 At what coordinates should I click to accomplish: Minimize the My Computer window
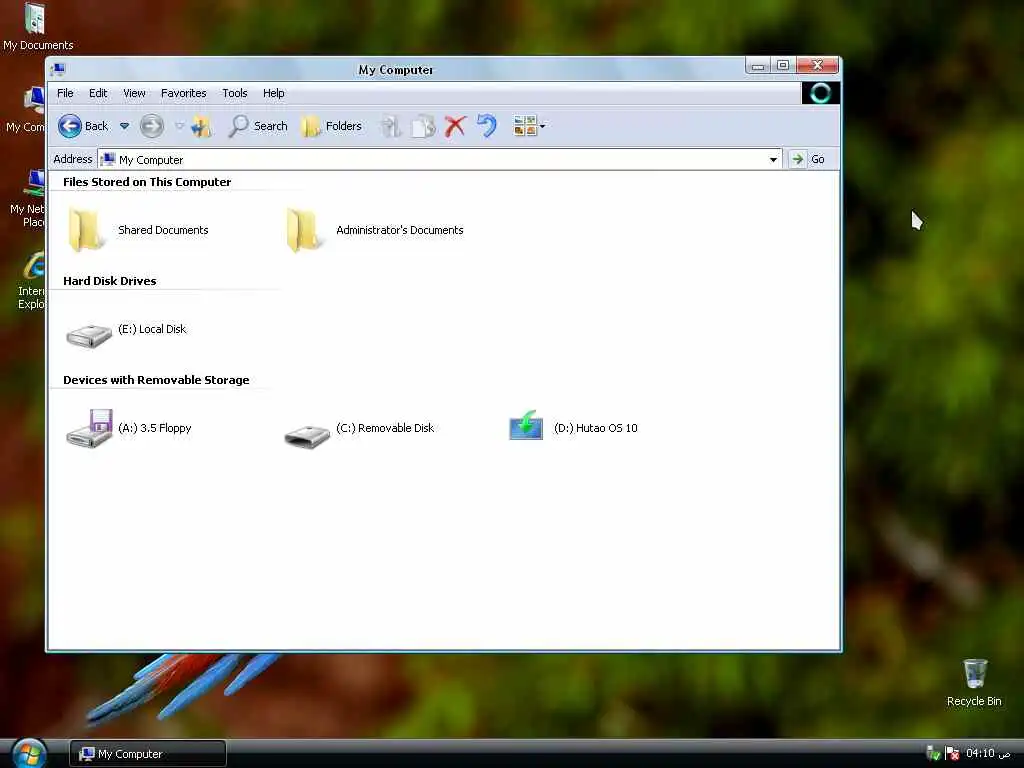pos(758,65)
